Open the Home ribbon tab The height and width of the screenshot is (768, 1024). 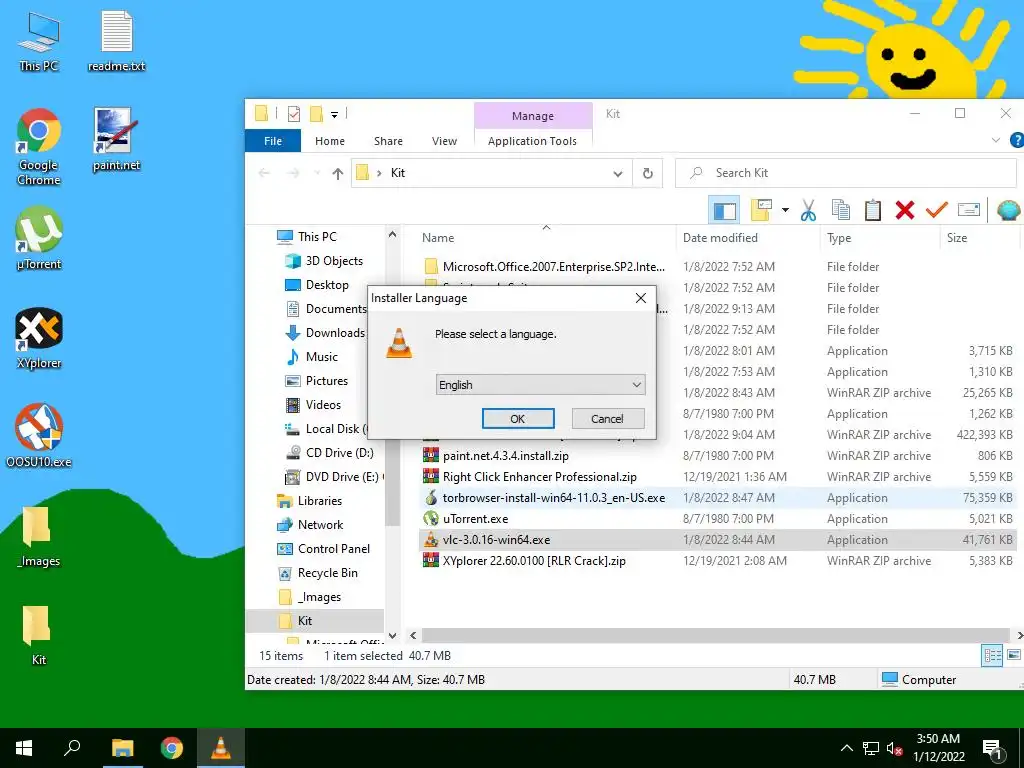click(x=329, y=140)
